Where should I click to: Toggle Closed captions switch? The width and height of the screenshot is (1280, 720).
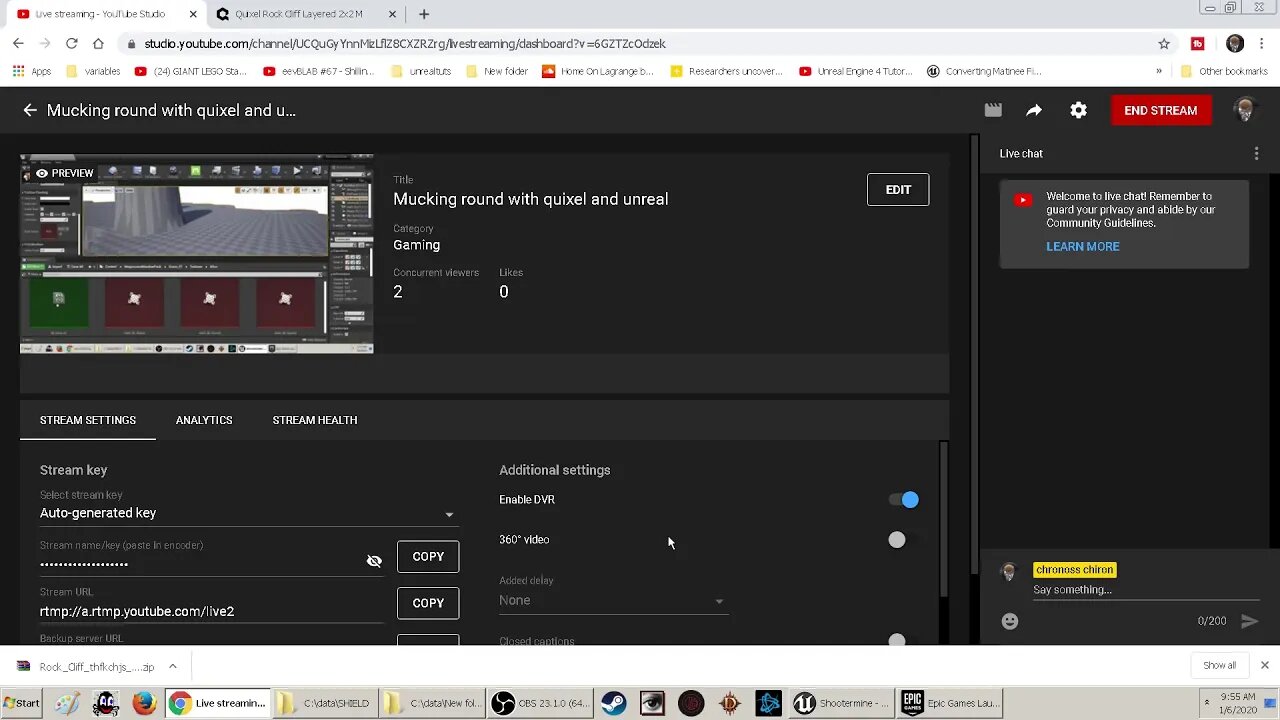pyautogui.click(x=904, y=641)
